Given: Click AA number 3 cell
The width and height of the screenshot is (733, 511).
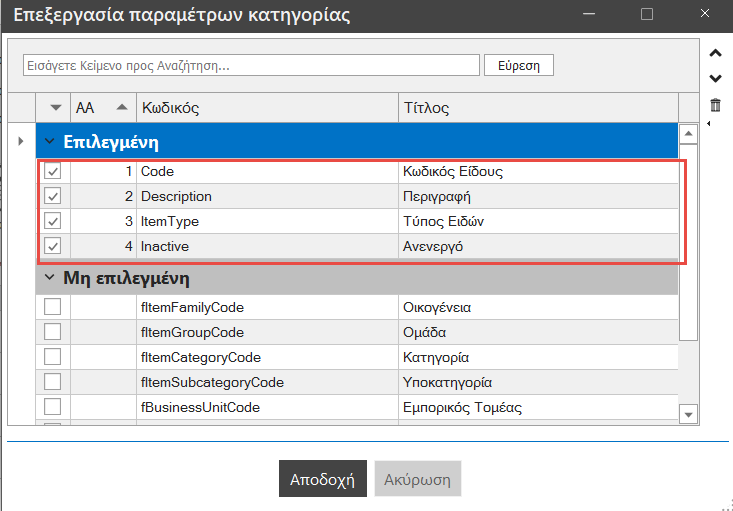Looking at the screenshot, I should 103,221.
